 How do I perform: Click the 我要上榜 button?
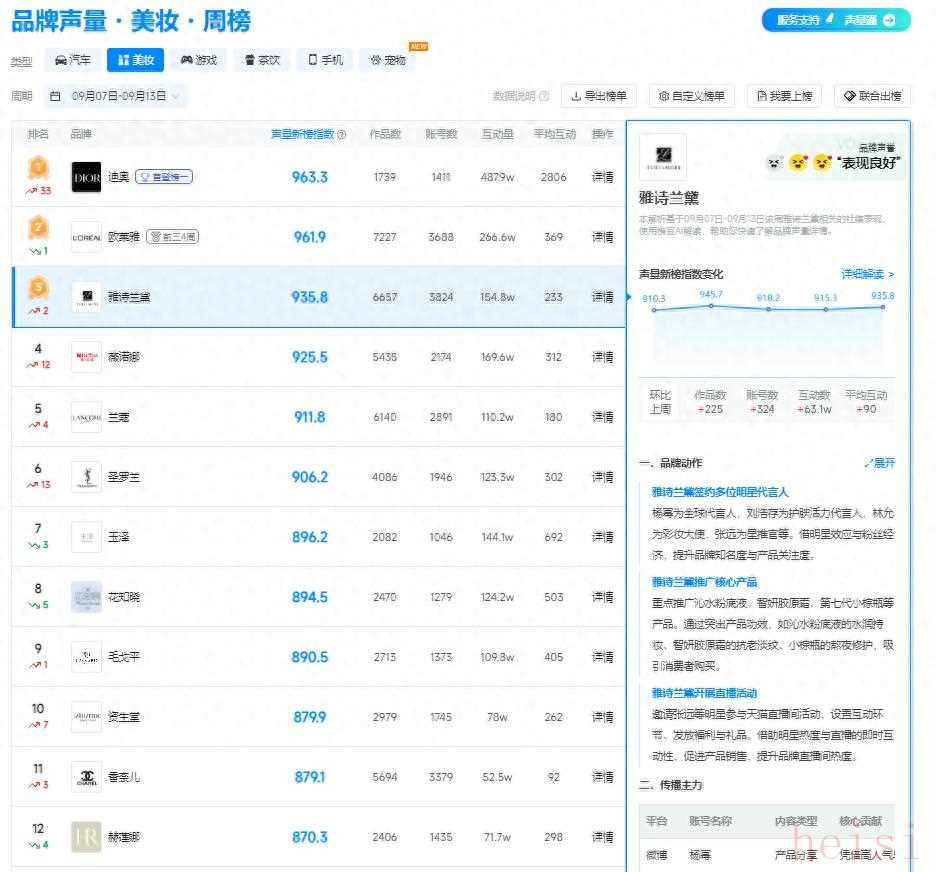tap(784, 96)
